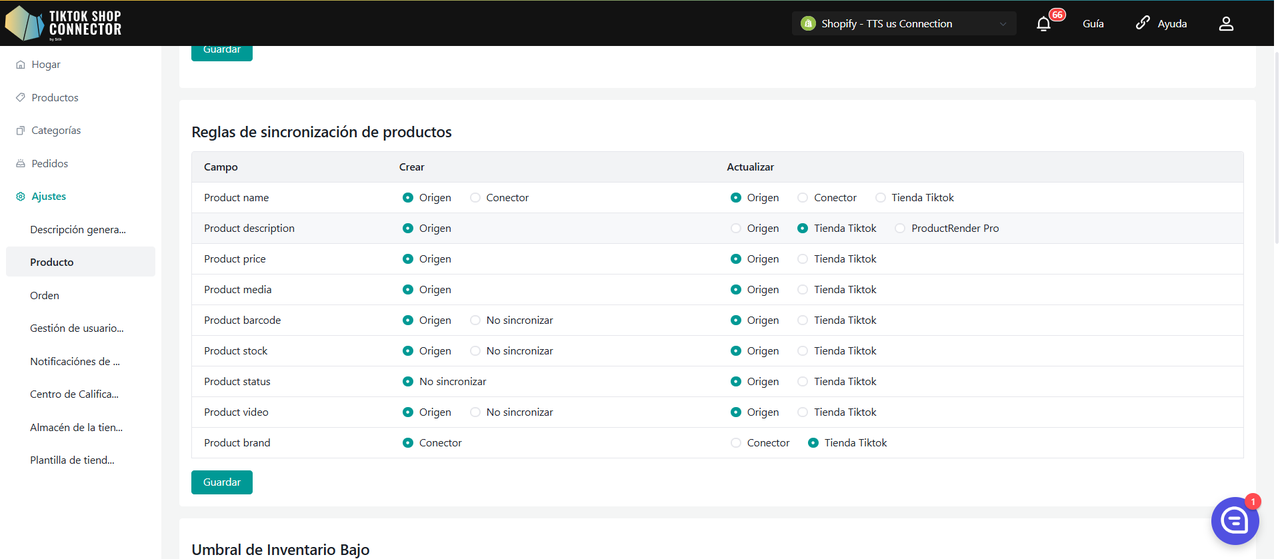Go to Orden settings

point(45,296)
